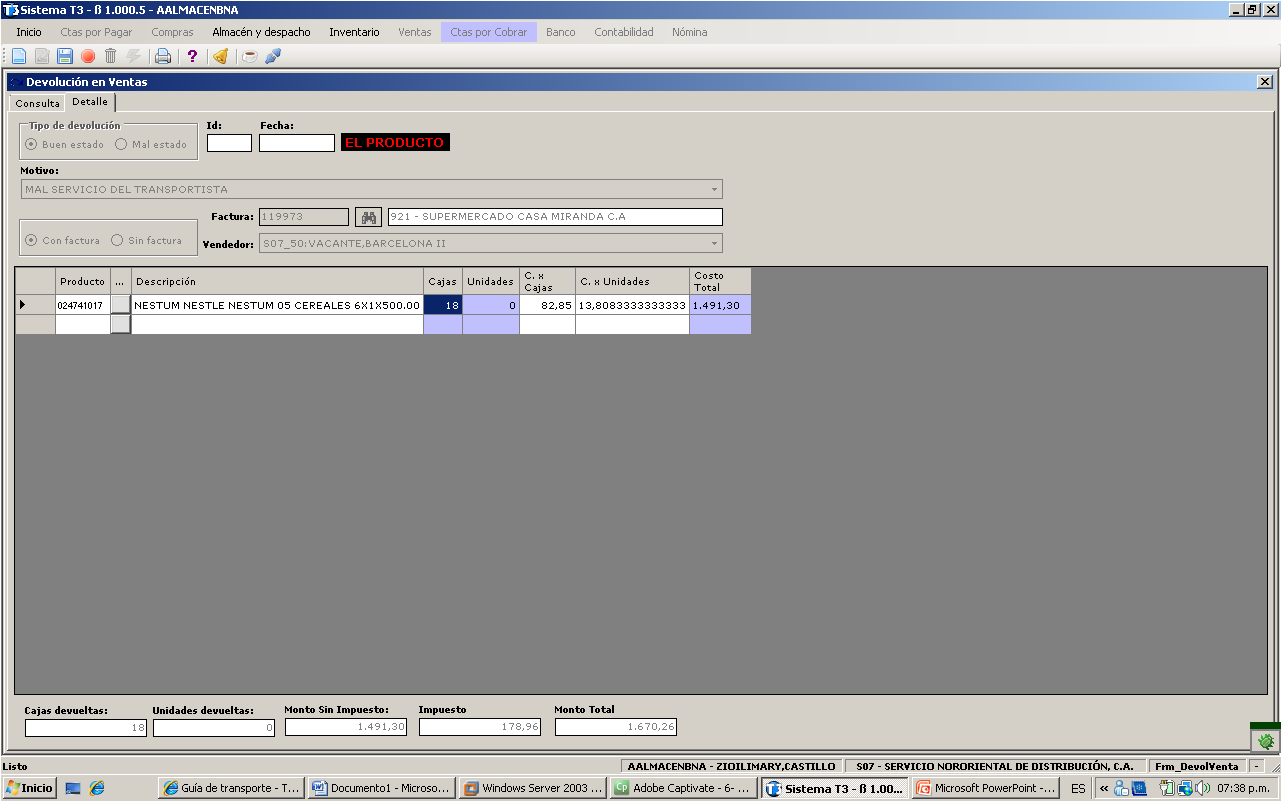Click the printer icon in toolbar
Screen dimensions: 1282x802
(162, 56)
